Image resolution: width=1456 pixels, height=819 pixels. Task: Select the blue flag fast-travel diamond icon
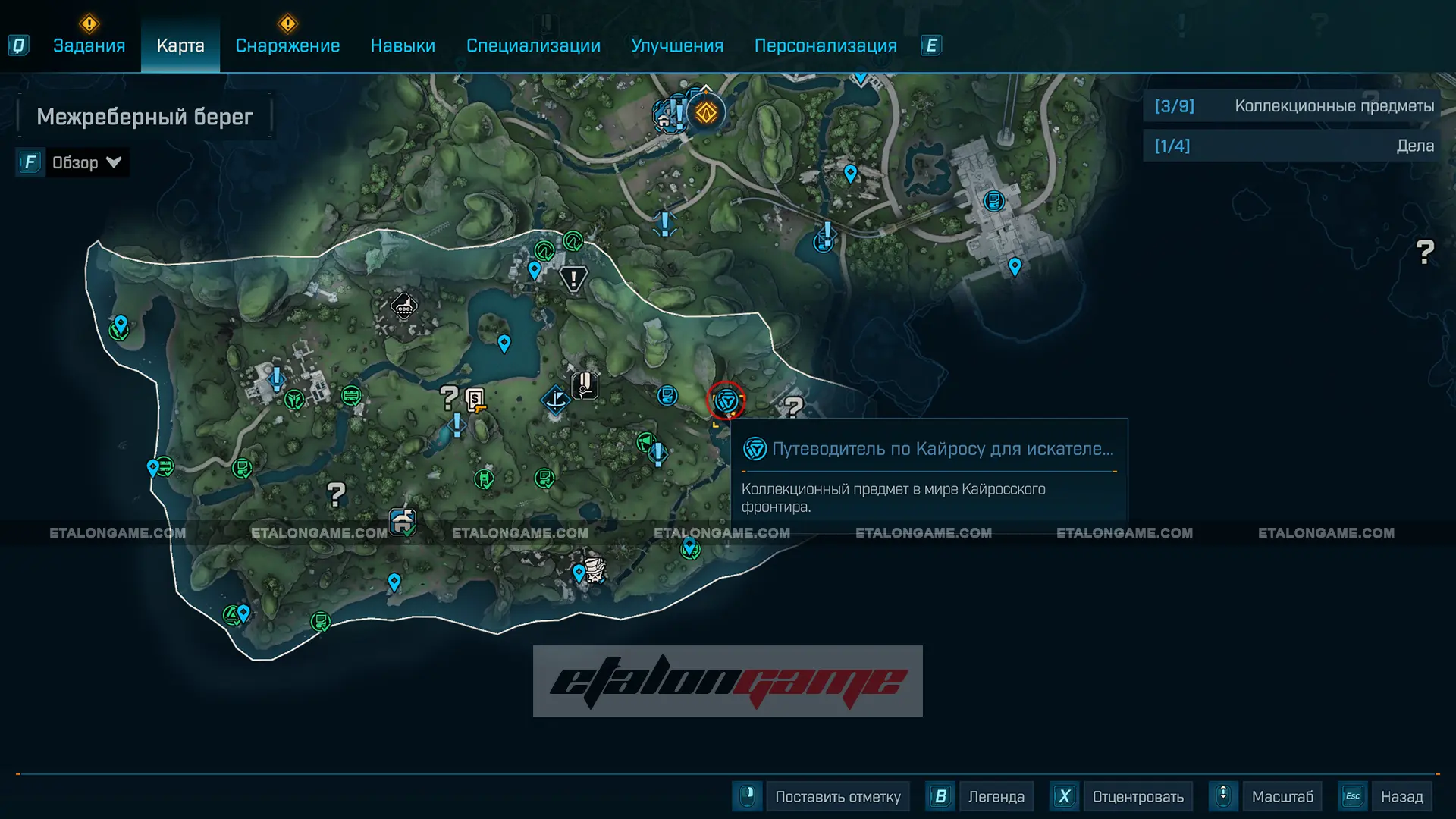pos(556,399)
